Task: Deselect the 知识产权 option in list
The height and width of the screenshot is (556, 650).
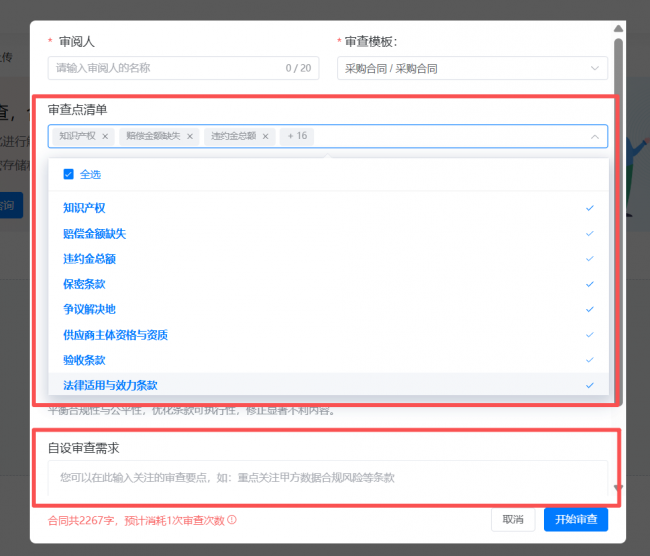Action: pyautogui.click(x=84, y=208)
